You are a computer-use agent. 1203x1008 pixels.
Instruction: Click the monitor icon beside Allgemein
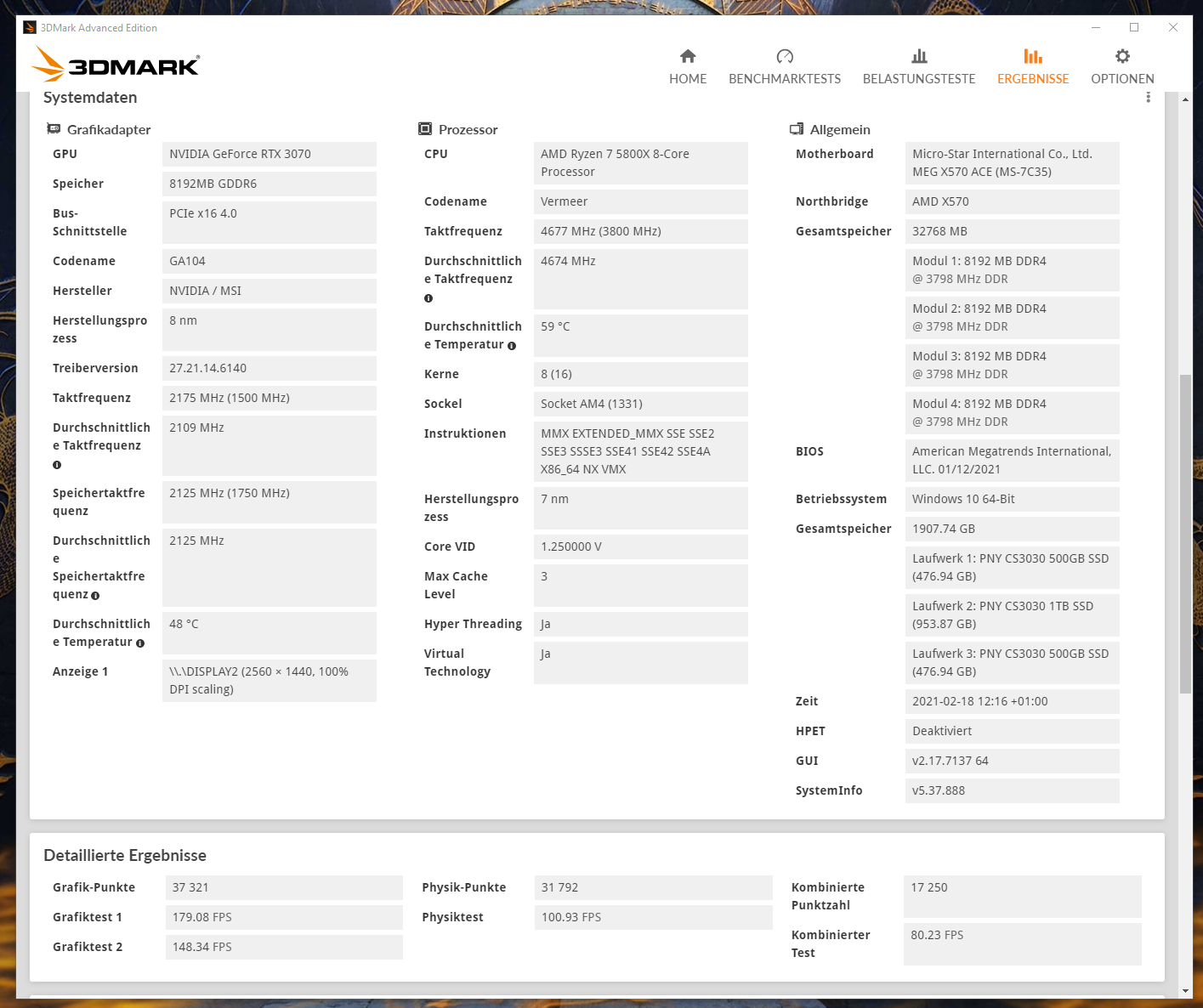(797, 128)
